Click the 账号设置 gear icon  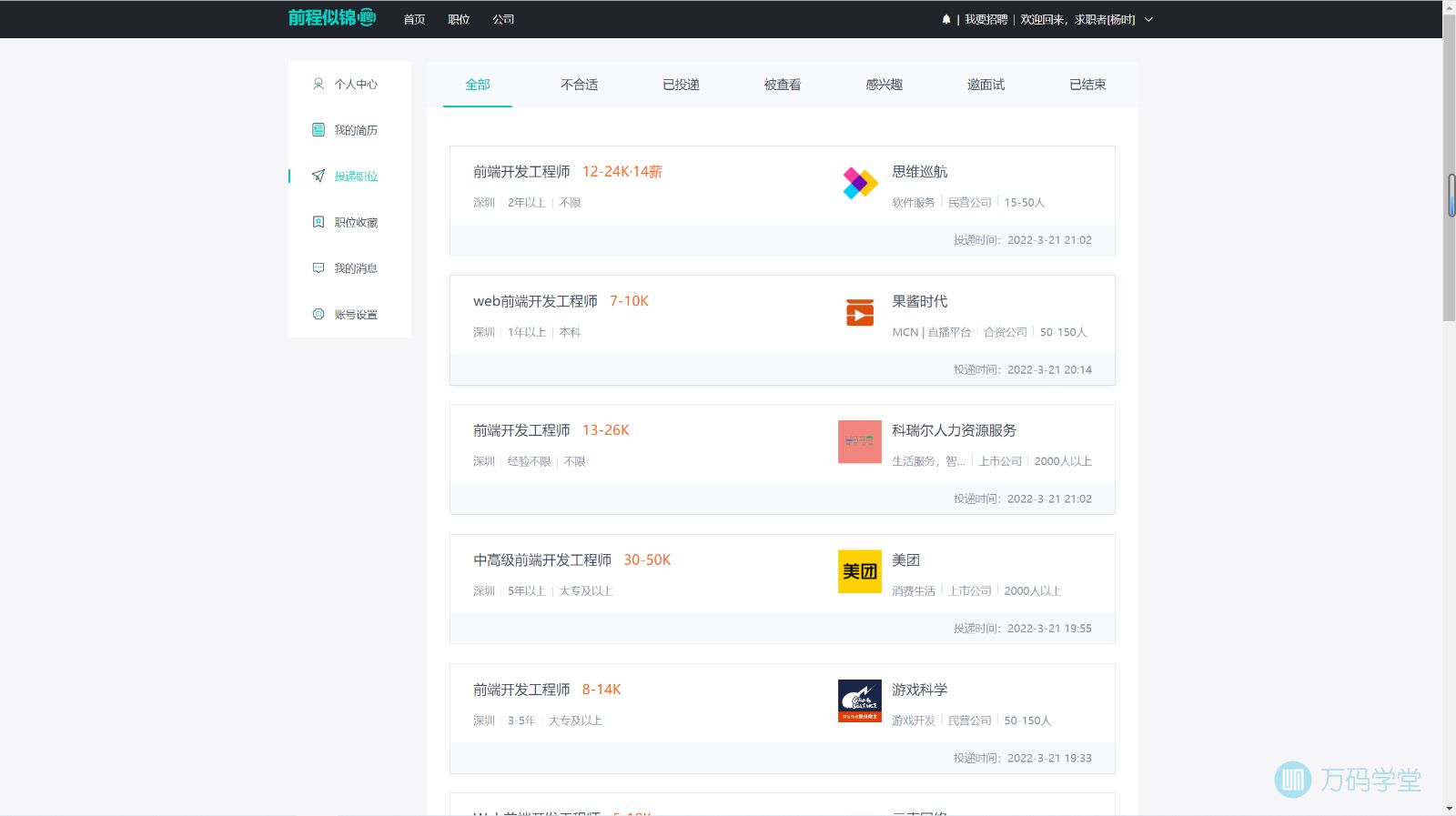pyautogui.click(x=318, y=314)
